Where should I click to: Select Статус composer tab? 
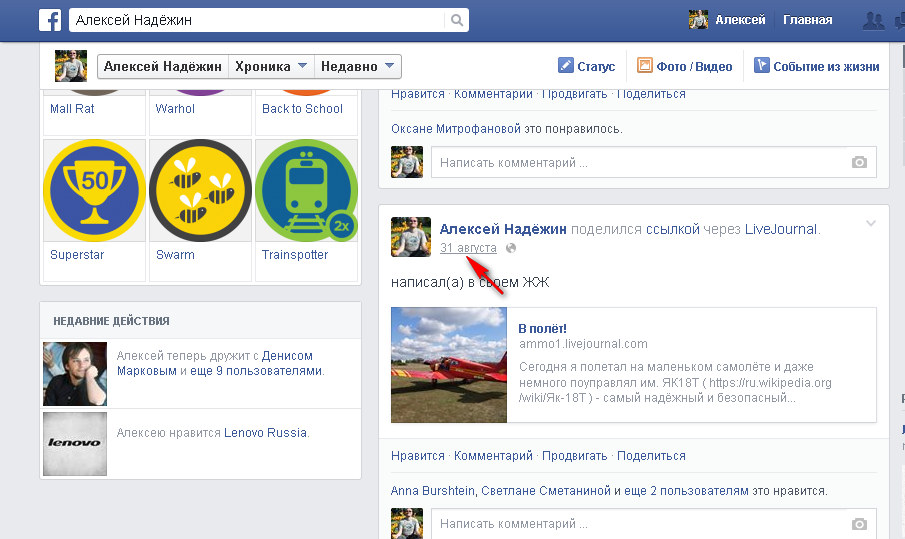[586, 66]
